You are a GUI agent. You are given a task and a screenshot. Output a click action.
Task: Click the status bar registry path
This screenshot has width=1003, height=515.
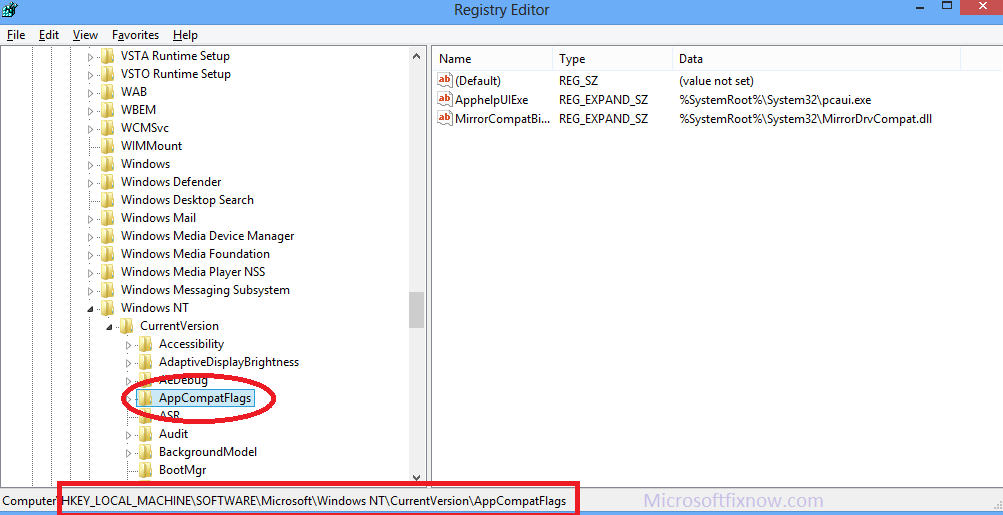(x=314, y=501)
